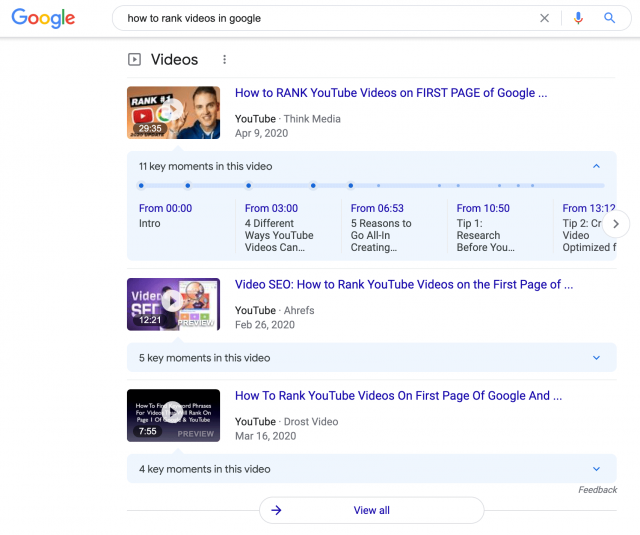The height and width of the screenshot is (535, 640).
Task: Click the 'Apr 9, 2020' date
Action: pos(262,133)
